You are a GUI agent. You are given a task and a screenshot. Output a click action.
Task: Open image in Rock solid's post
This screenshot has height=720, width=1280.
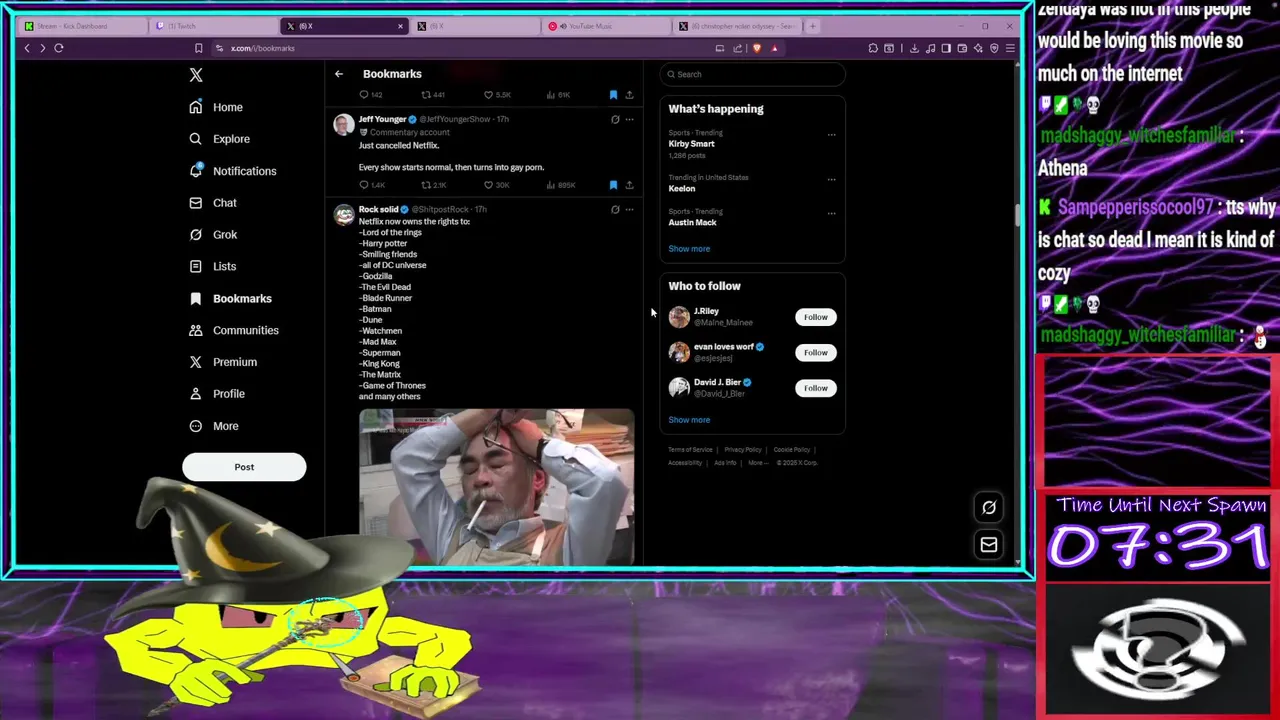[497, 487]
